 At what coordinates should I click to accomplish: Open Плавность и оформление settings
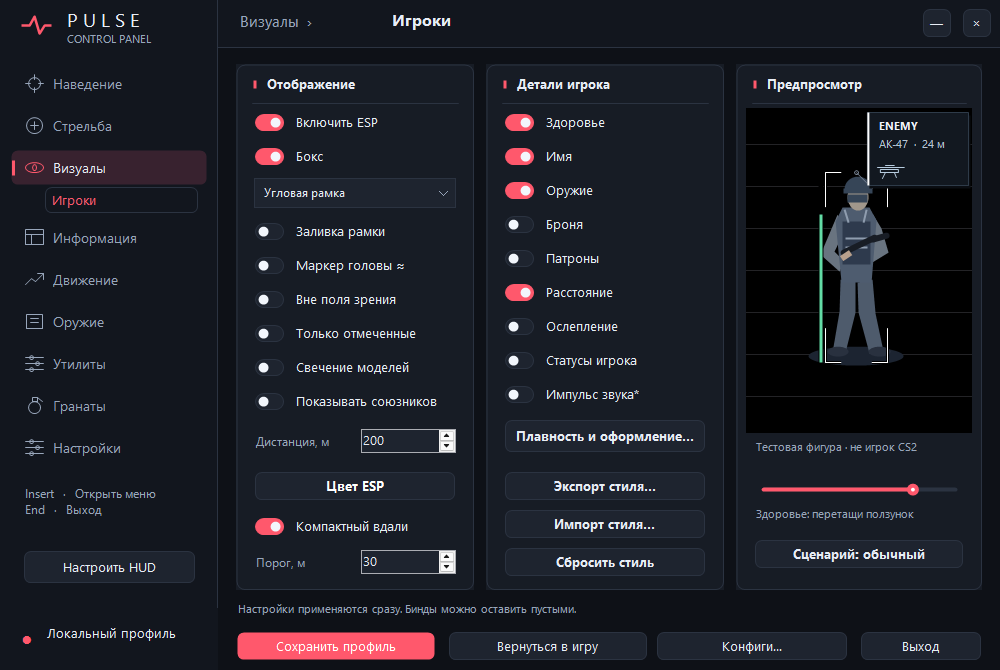tap(605, 436)
